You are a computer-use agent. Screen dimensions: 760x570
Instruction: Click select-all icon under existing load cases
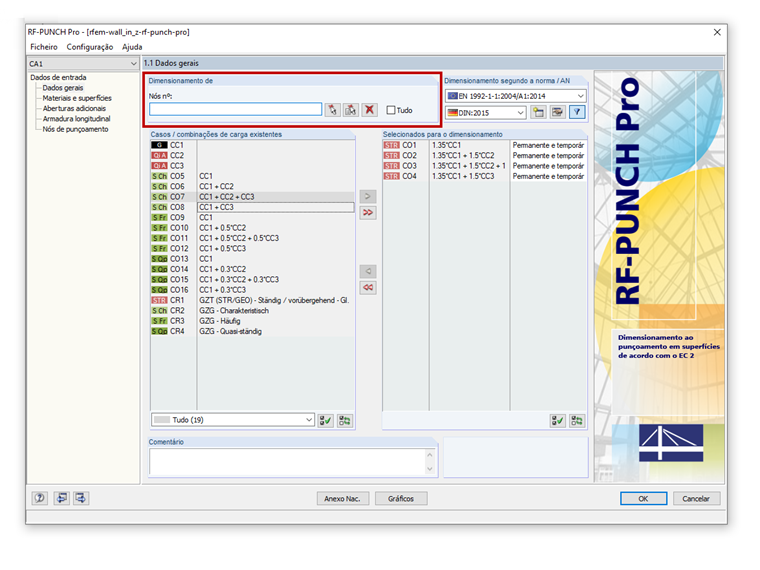pyautogui.click(x=326, y=421)
